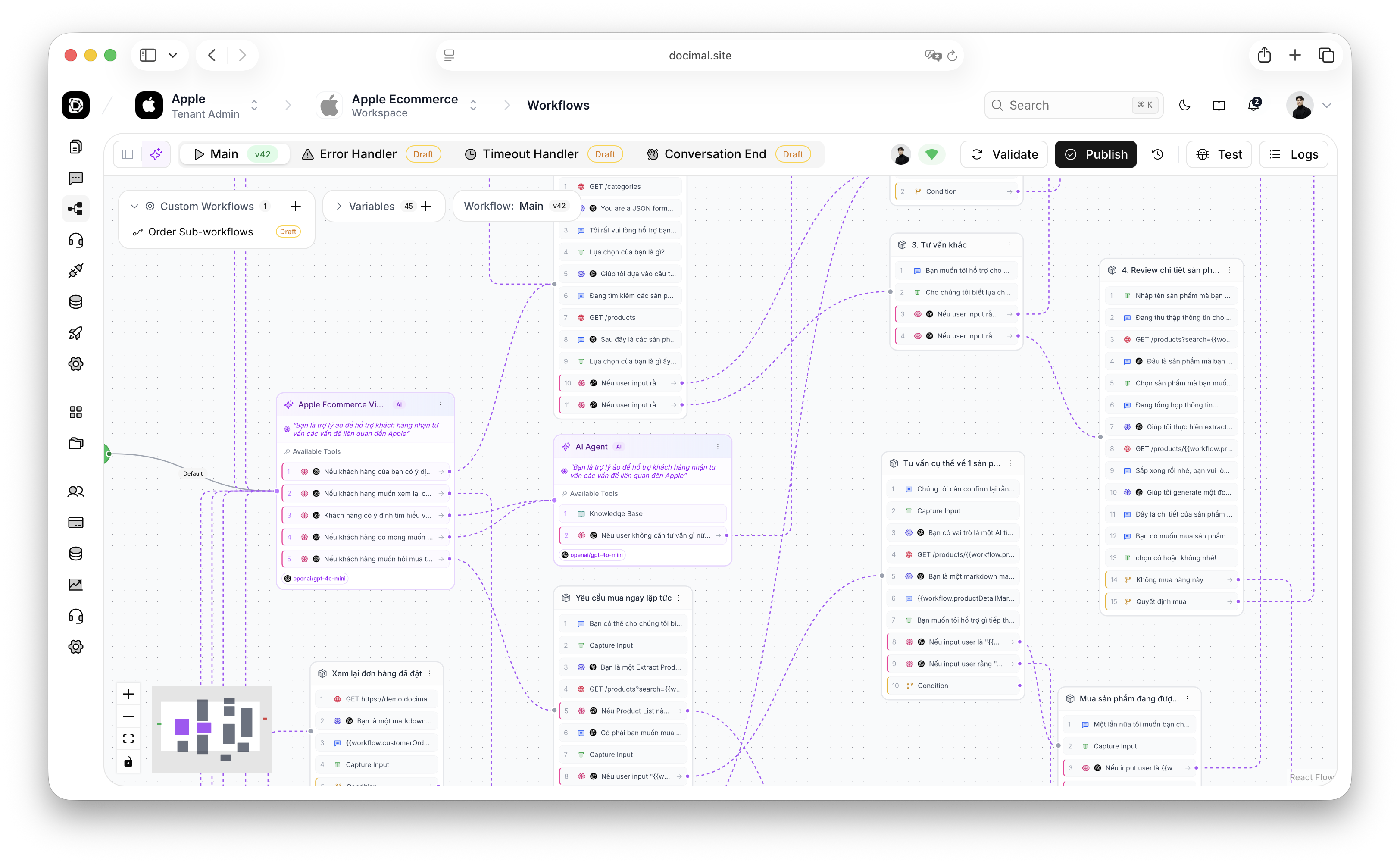Open the Apple tenant switcher dropdown

click(254, 105)
